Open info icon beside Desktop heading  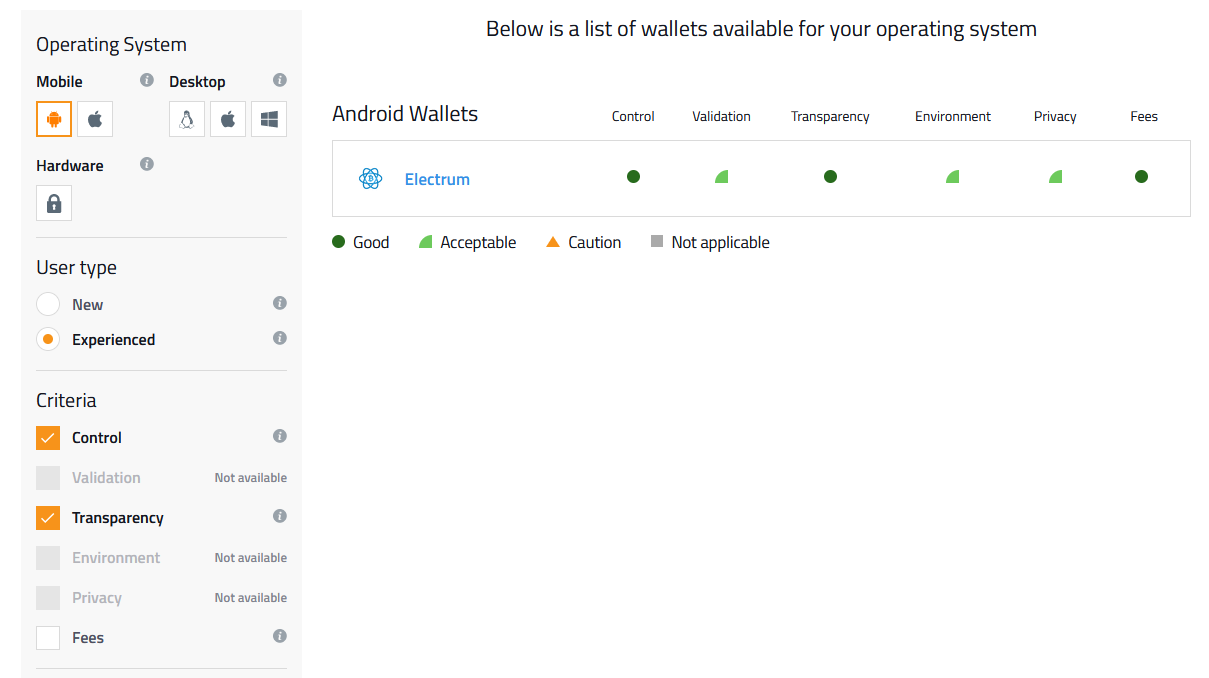tap(280, 80)
